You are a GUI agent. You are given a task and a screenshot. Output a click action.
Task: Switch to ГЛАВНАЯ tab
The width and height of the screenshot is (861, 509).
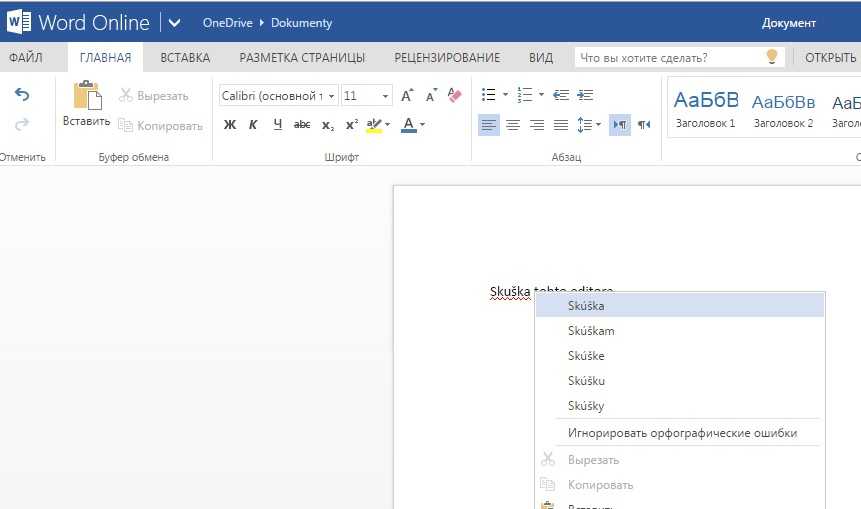pyautogui.click(x=105, y=58)
